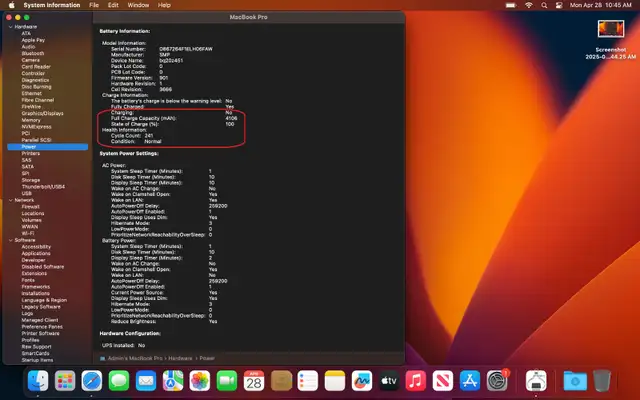Click the date and time in menu bar
This screenshot has width=640, height=400.
tap(600, 5)
